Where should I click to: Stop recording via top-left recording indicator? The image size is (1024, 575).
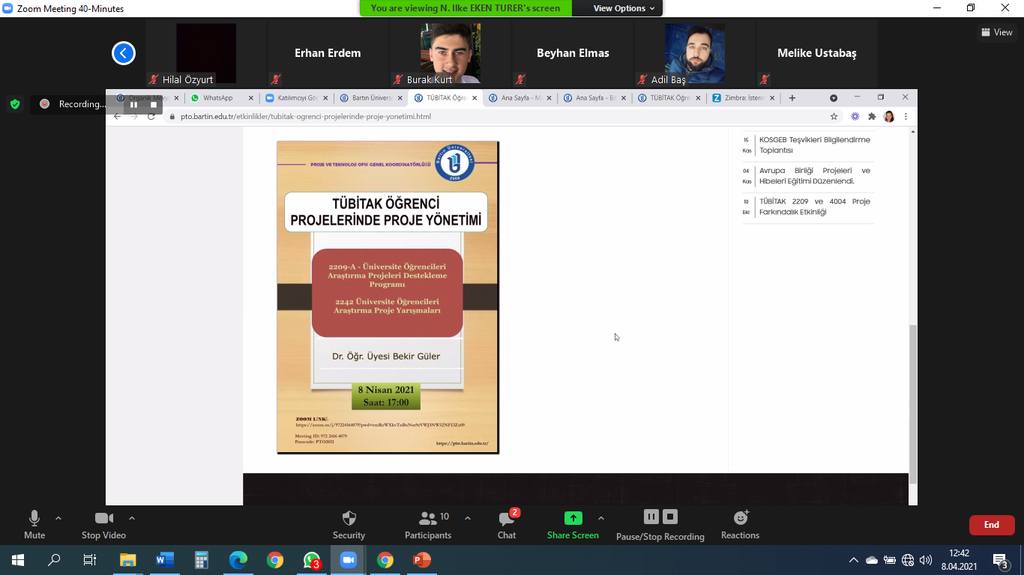pos(153,105)
